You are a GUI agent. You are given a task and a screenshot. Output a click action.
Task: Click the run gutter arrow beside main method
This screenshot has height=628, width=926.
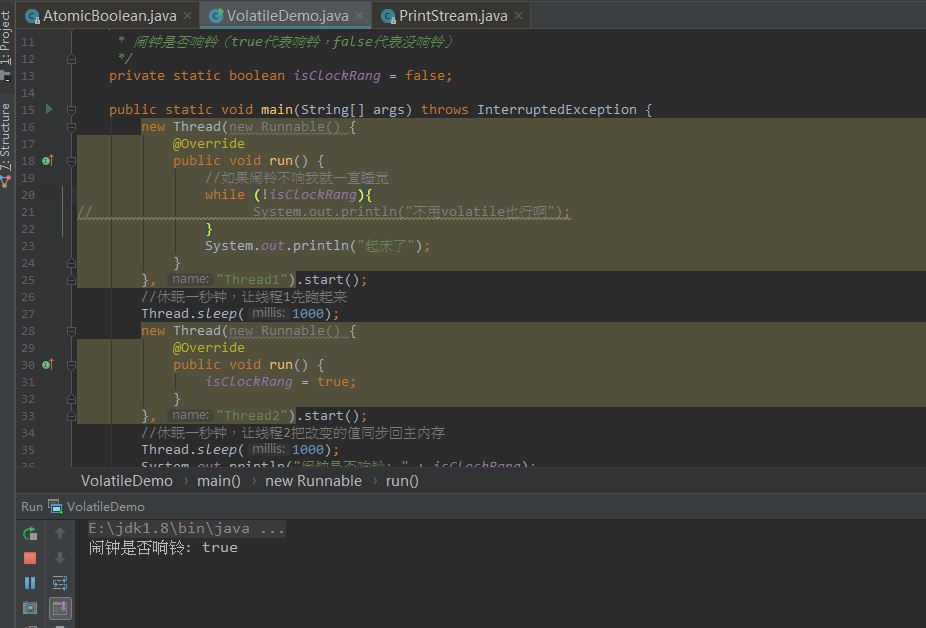coord(47,110)
